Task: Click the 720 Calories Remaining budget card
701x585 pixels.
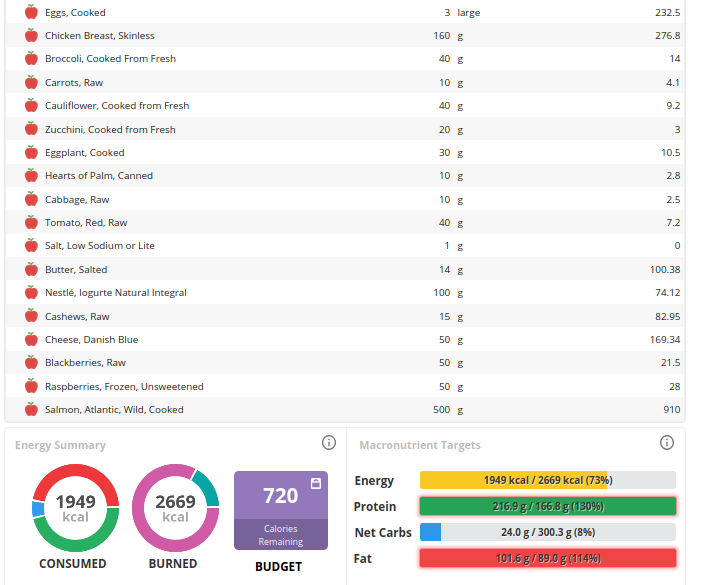Action: [x=281, y=510]
